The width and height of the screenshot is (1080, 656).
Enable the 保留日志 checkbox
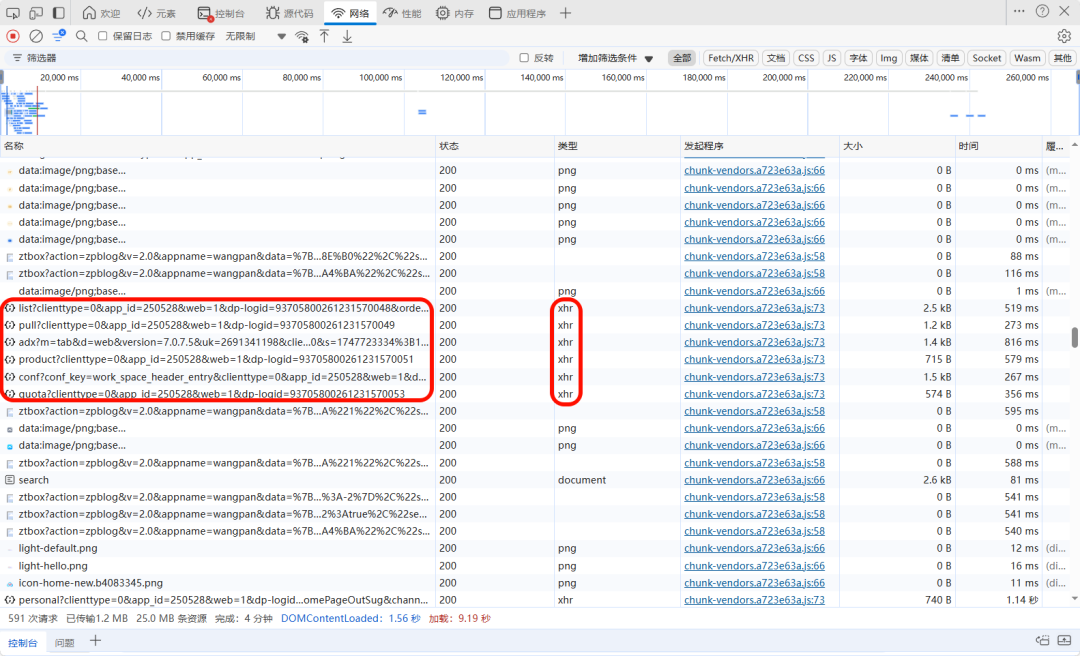[101, 35]
